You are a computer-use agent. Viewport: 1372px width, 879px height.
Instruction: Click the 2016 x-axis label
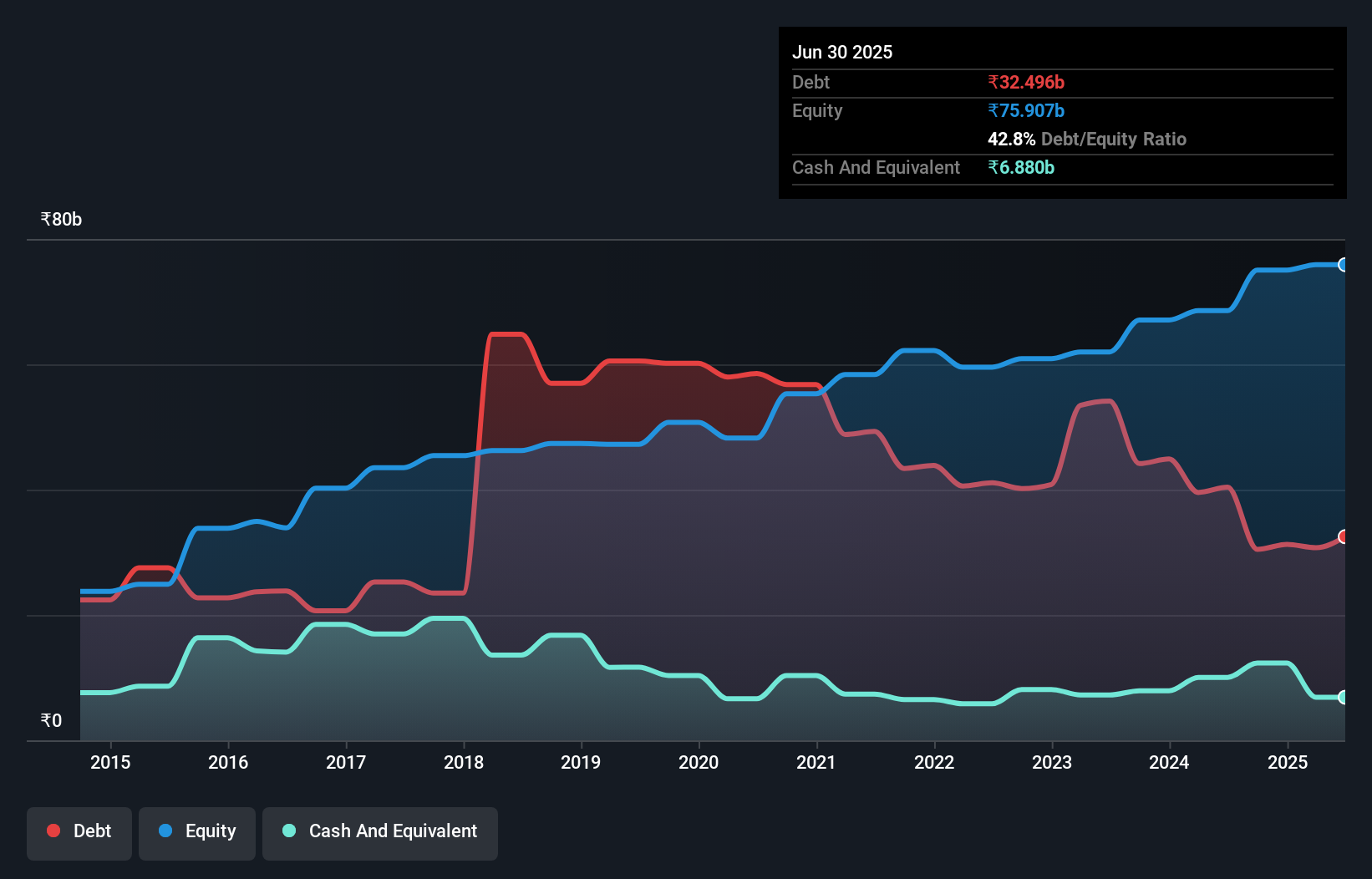(x=228, y=762)
